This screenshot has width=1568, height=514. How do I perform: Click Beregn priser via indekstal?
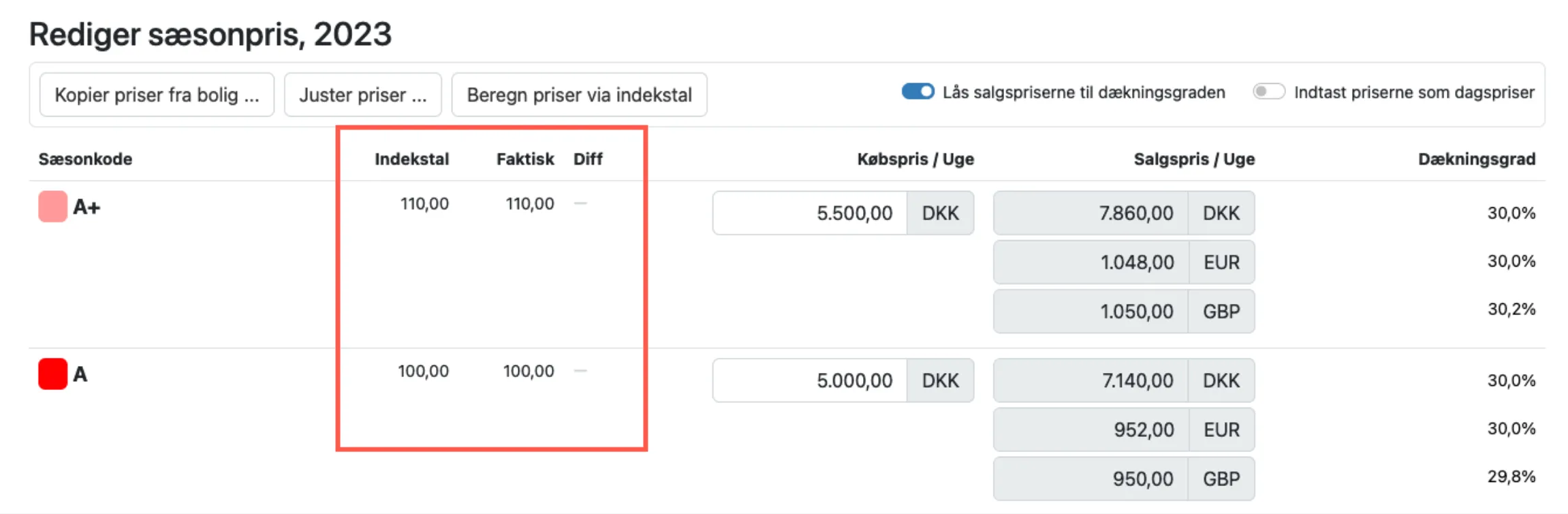[578, 94]
